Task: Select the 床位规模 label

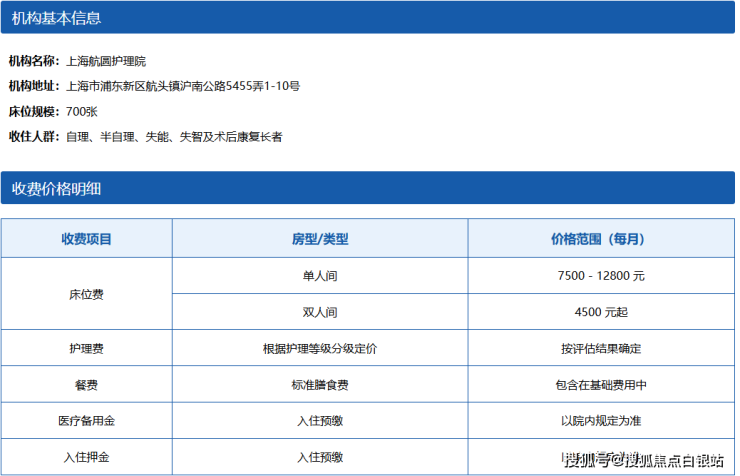Action: (x=34, y=111)
